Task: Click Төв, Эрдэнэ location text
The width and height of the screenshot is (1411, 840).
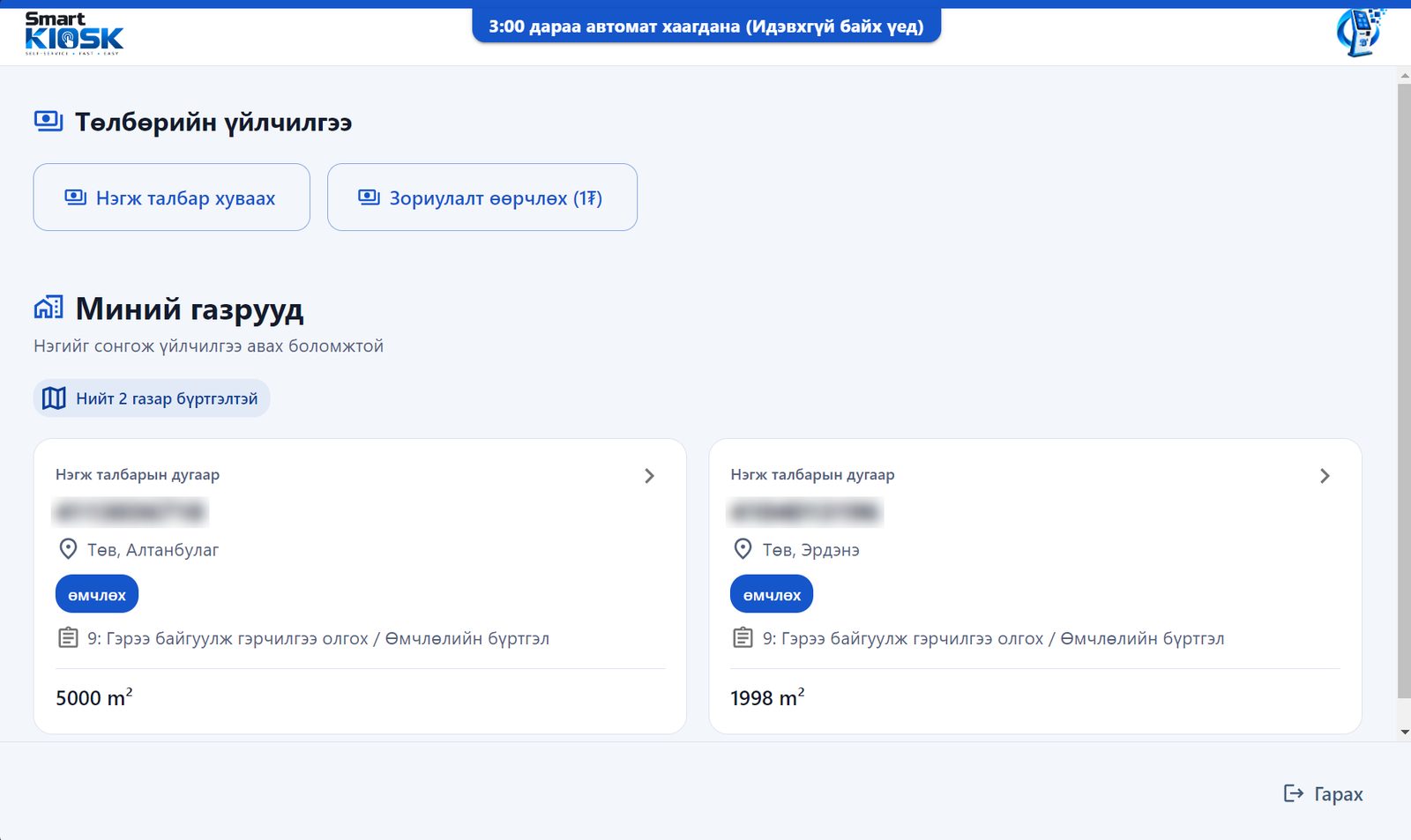Action: (x=811, y=550)
